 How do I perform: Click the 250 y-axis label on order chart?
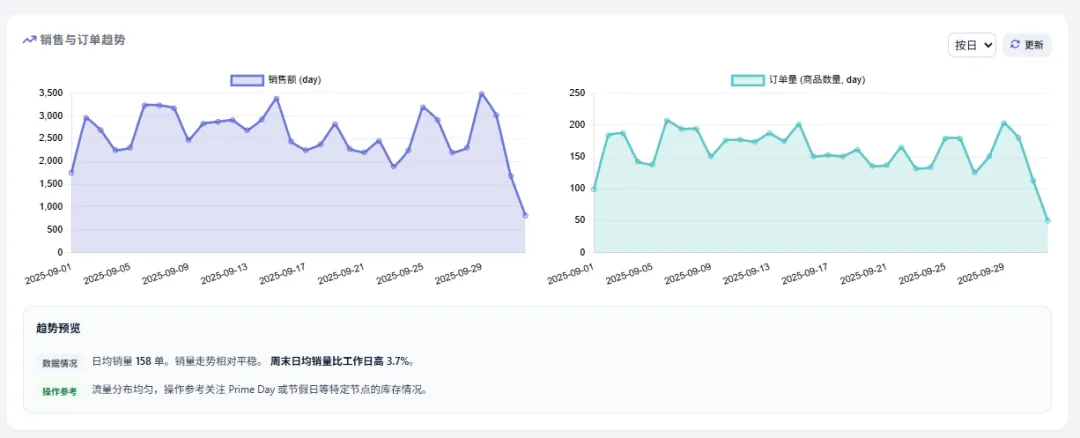[576, 93]
